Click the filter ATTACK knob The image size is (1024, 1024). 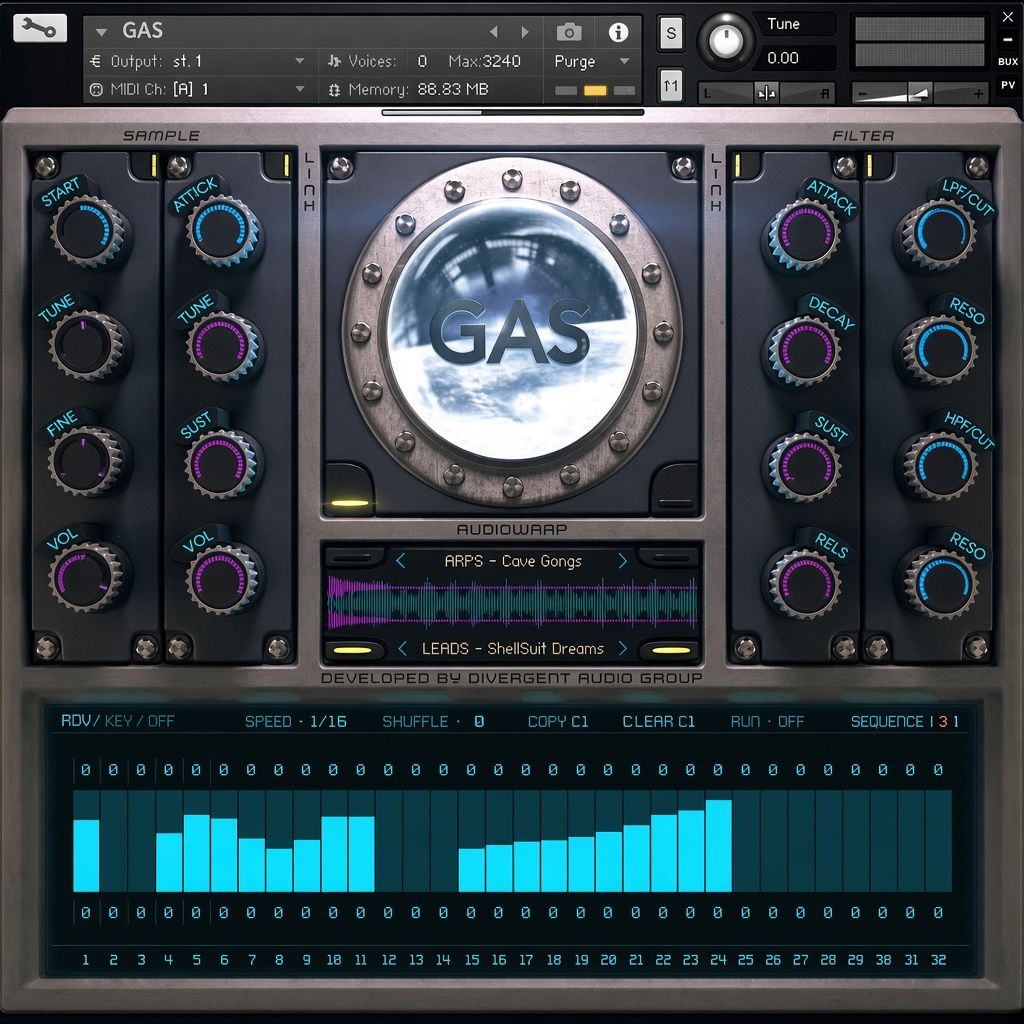click(x=804, y=234)
